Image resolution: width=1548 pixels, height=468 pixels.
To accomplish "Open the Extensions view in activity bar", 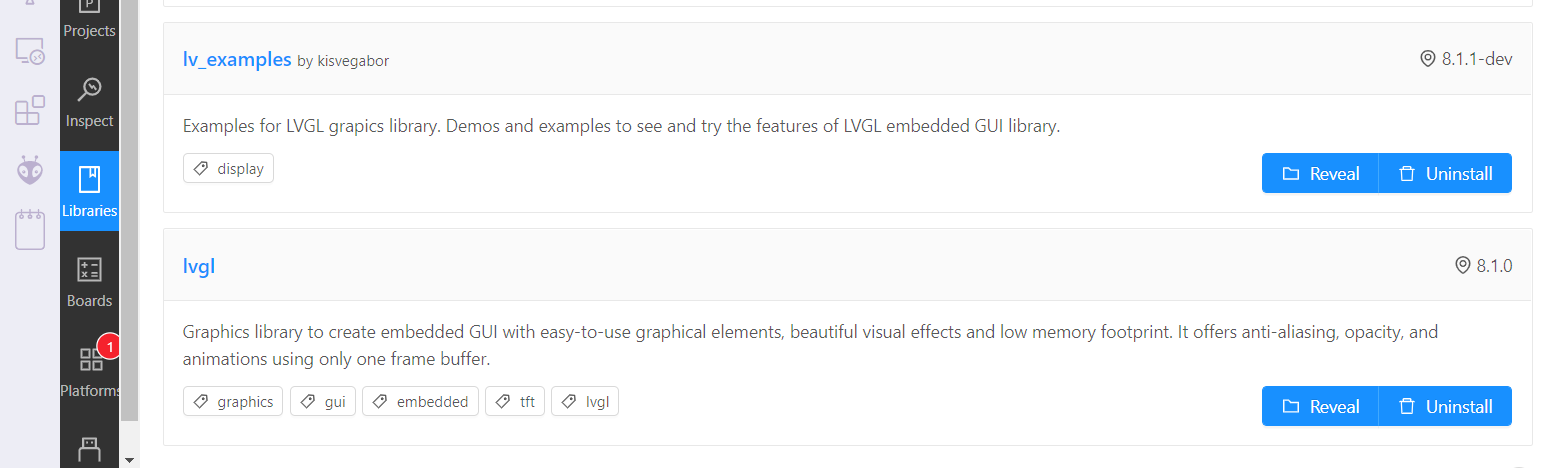I will point(30,110).
